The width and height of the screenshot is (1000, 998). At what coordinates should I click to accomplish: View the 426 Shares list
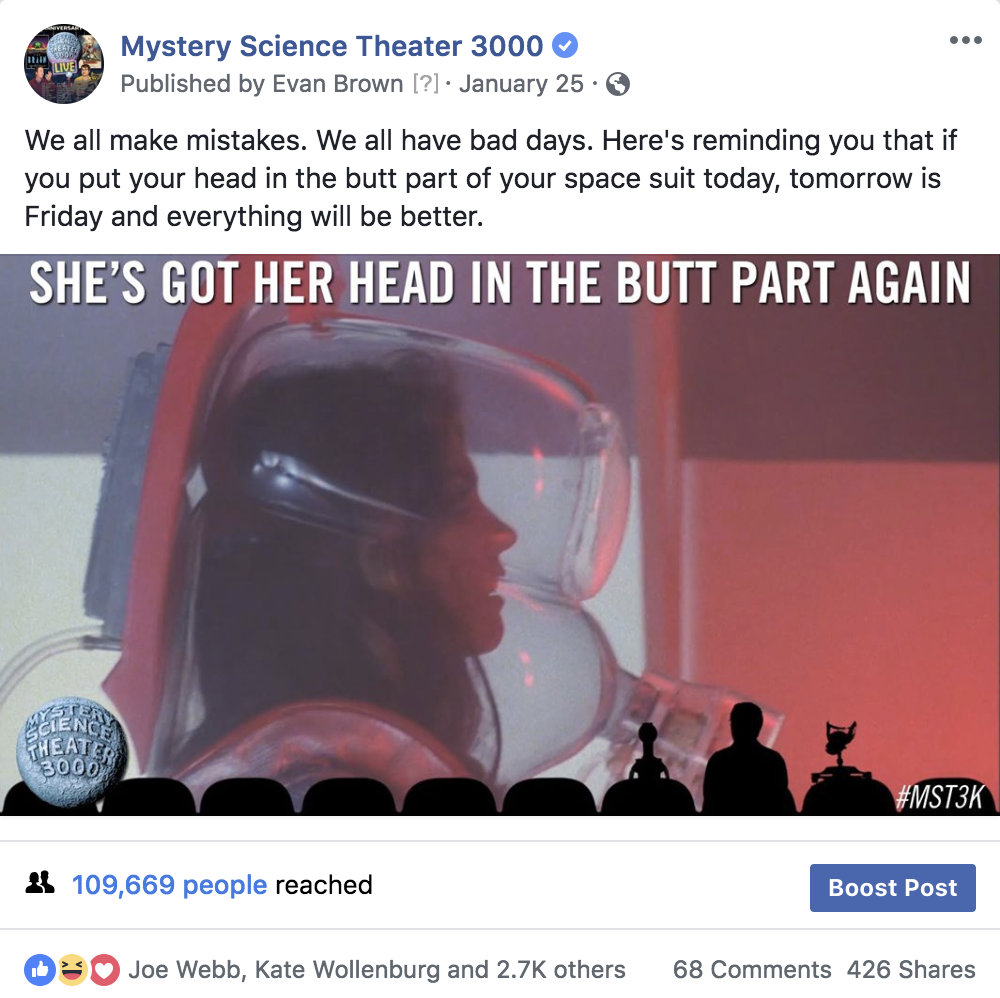911,969
